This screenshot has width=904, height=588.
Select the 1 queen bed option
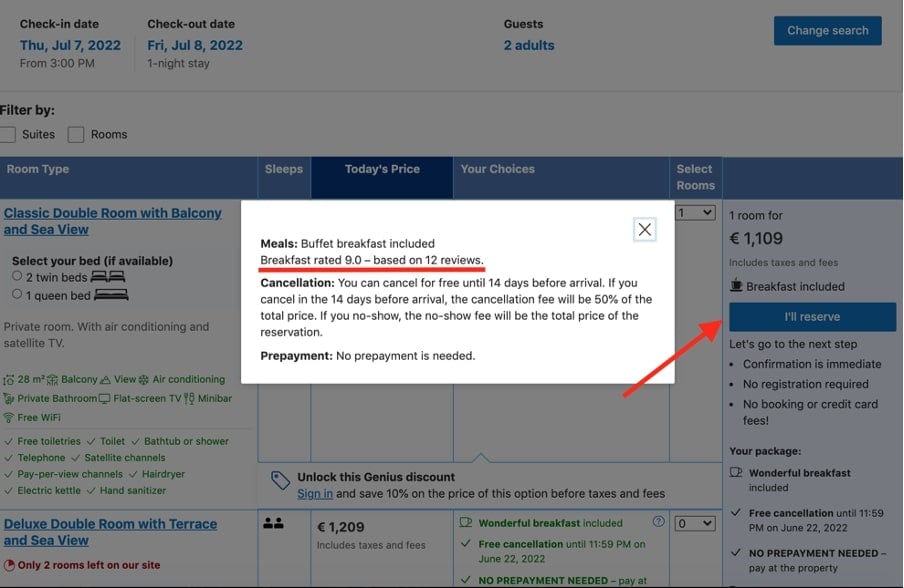17,294
